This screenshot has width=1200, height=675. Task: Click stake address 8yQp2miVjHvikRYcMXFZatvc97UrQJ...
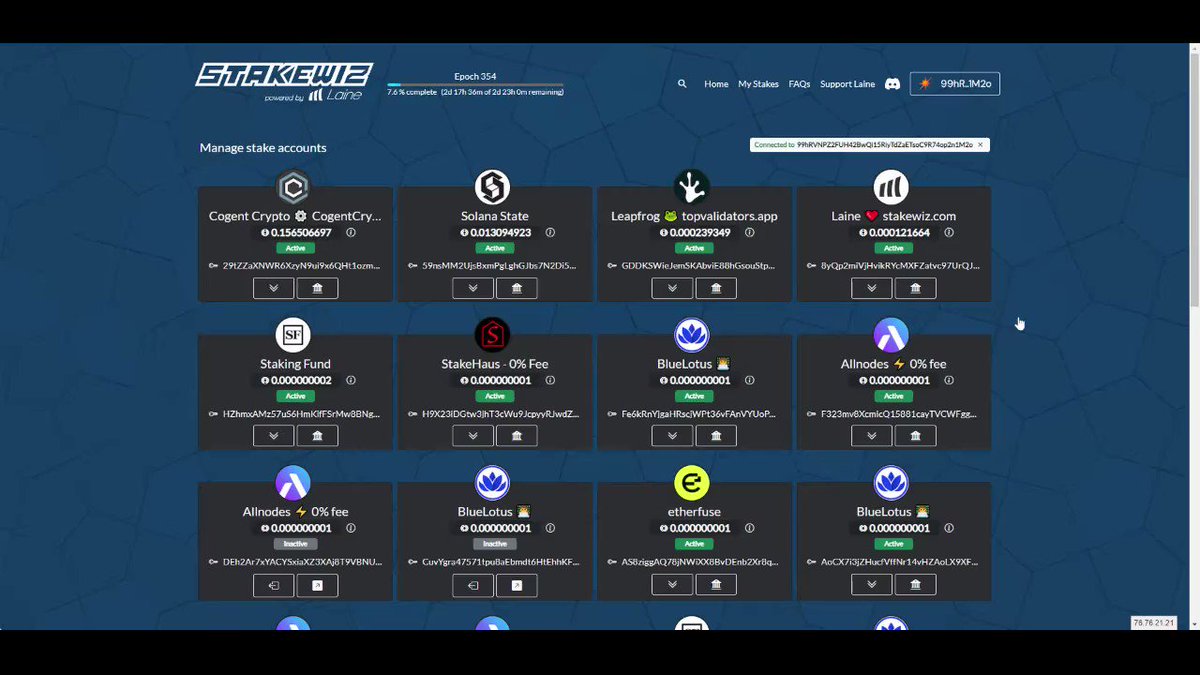pos(898,266)
